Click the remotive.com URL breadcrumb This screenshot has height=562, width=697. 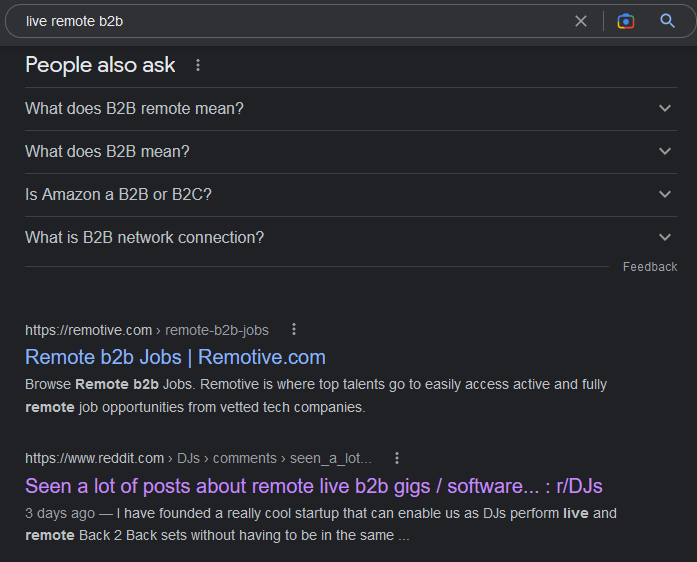(x=147, y=330)
